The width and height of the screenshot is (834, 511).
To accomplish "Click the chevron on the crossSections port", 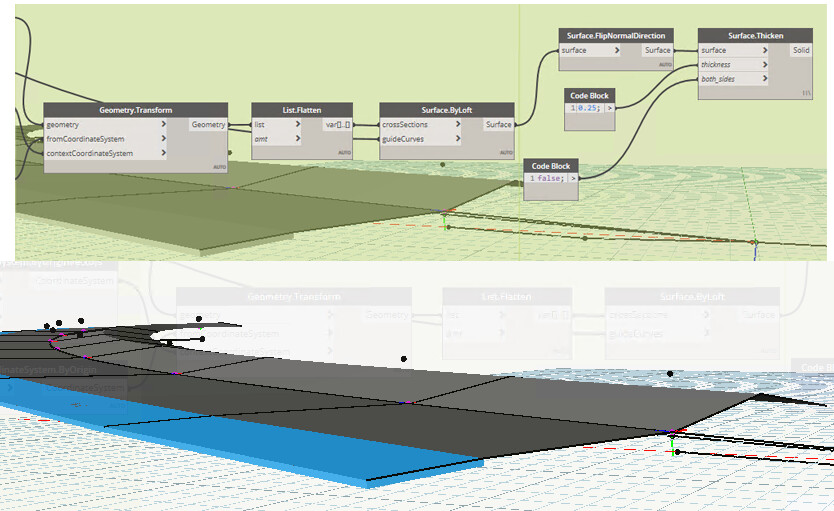I will pos(458,124).
